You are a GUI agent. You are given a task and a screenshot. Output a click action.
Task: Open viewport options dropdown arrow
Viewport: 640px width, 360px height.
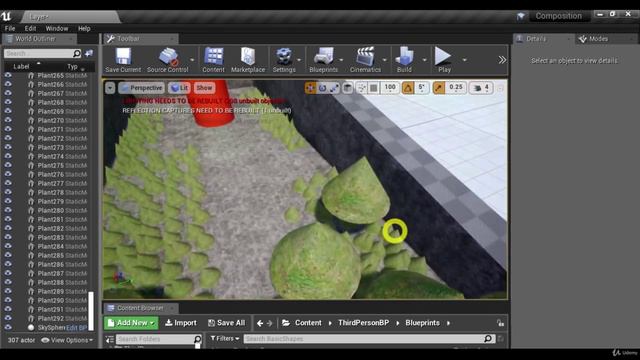pos(110,88)
